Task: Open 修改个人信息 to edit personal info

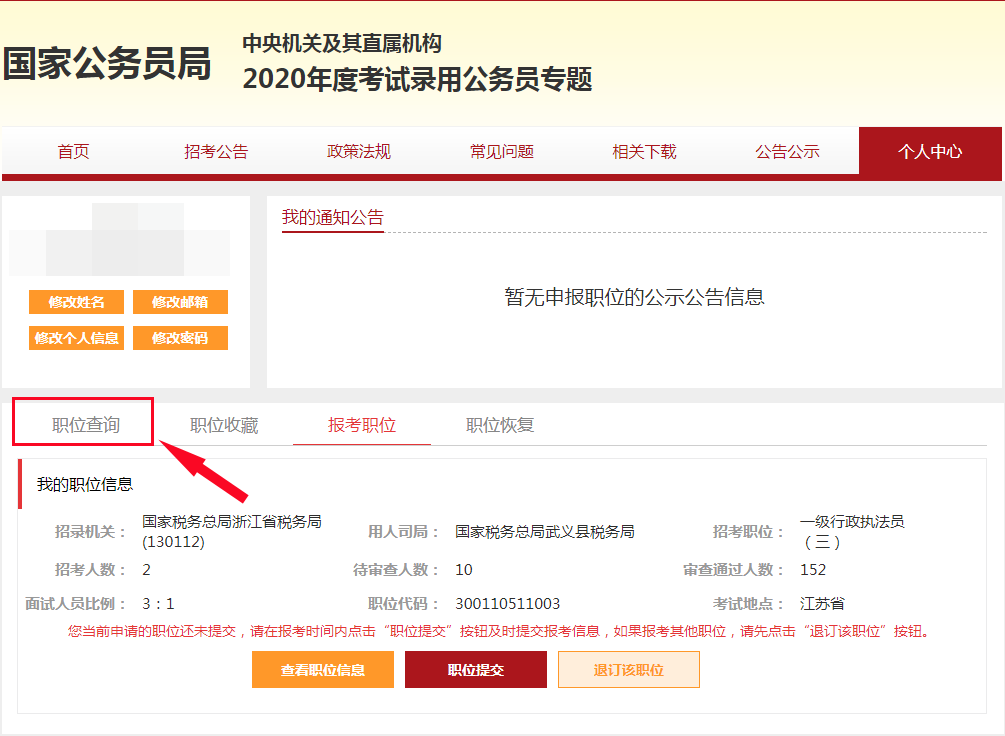Action: point(75,337)
